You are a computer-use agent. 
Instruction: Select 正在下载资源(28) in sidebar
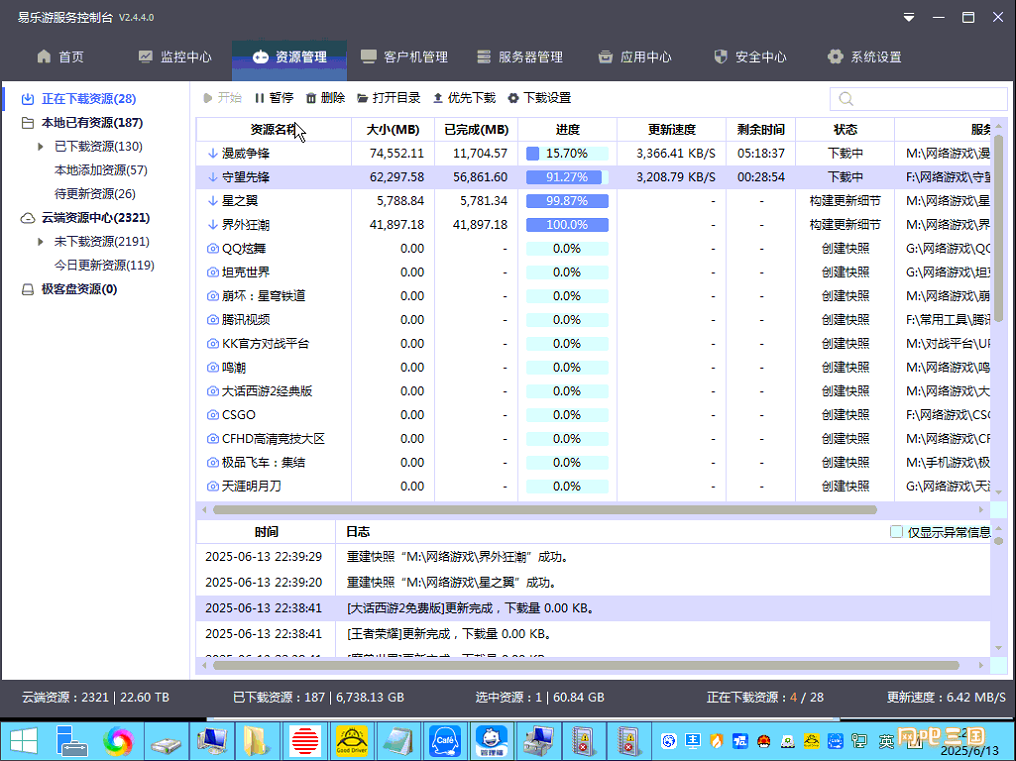89,99
